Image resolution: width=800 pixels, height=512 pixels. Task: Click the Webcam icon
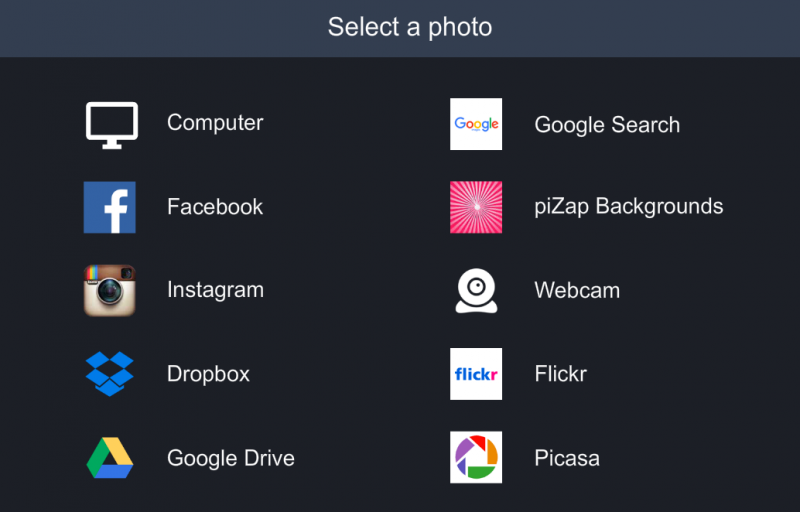pyautogui.click(x=477, y=291)
